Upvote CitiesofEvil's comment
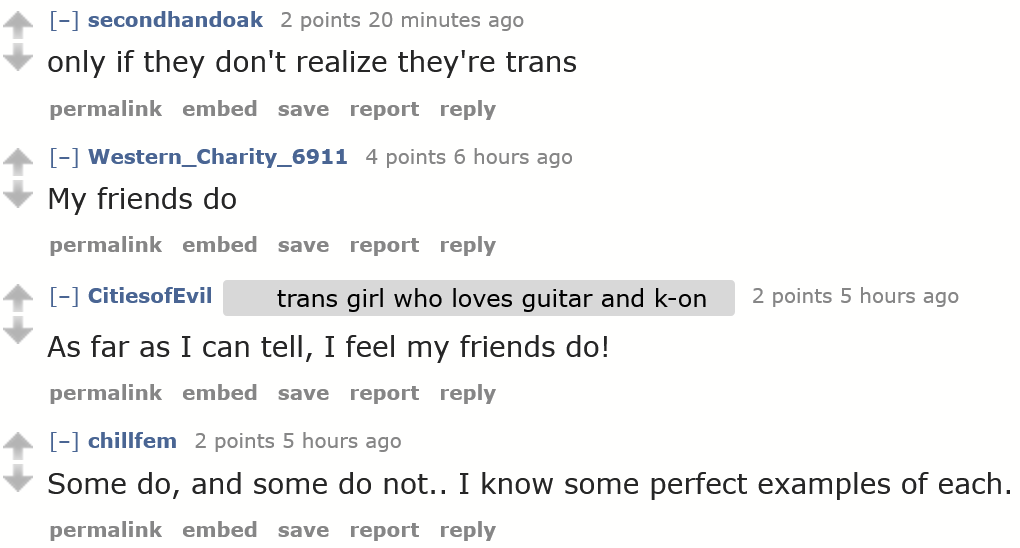Screen dimensions: 1020x548 [x=18, y=298]
